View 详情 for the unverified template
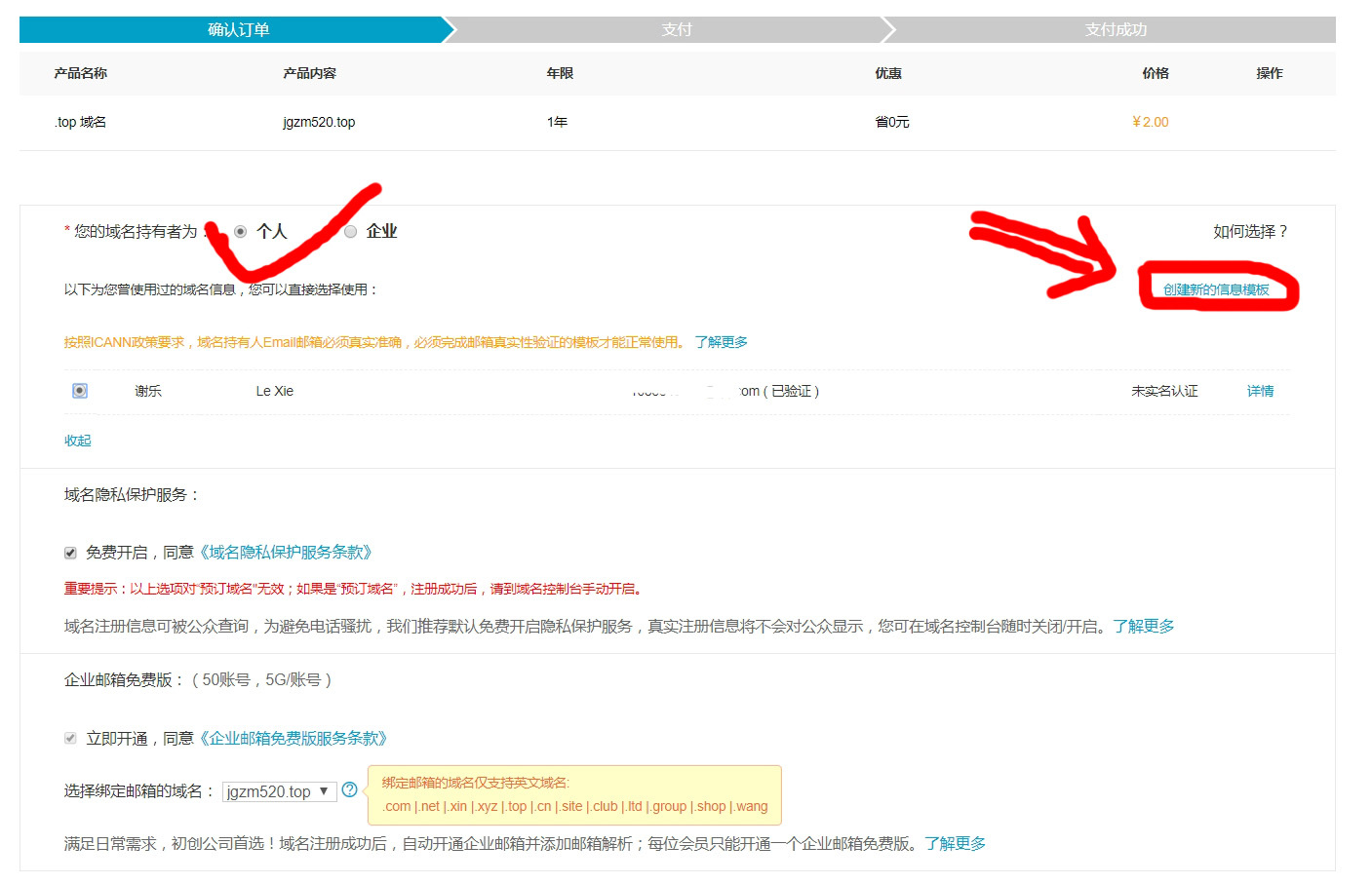Screen dimensions: 1372x884 coord(1259,390)
